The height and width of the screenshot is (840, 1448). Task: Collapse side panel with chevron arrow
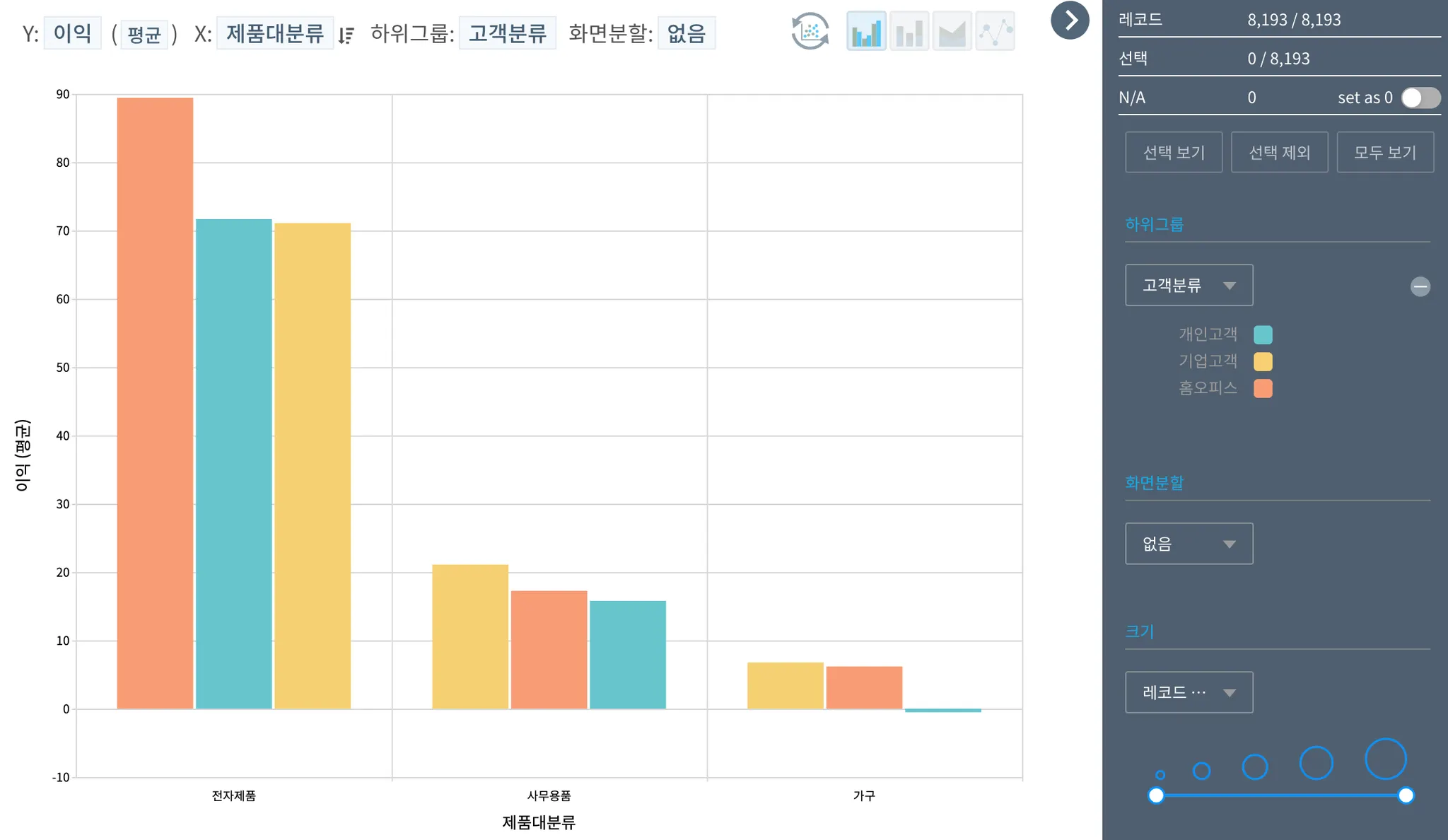[x=1070, y=21]
